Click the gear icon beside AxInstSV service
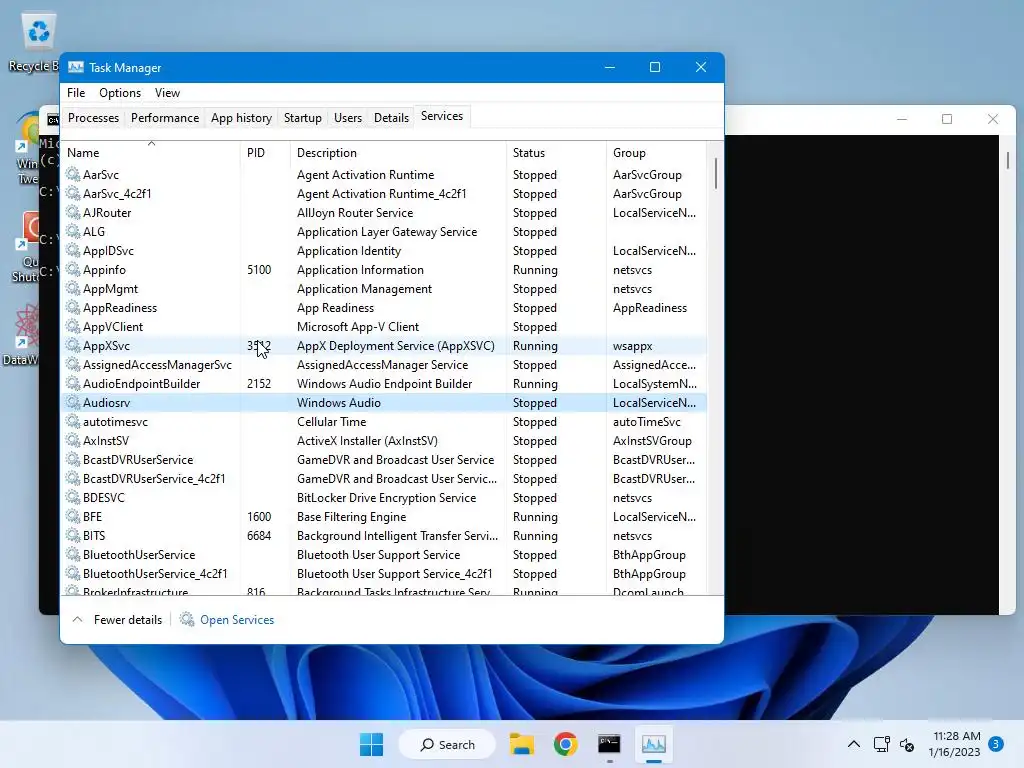 coord(72,440)
